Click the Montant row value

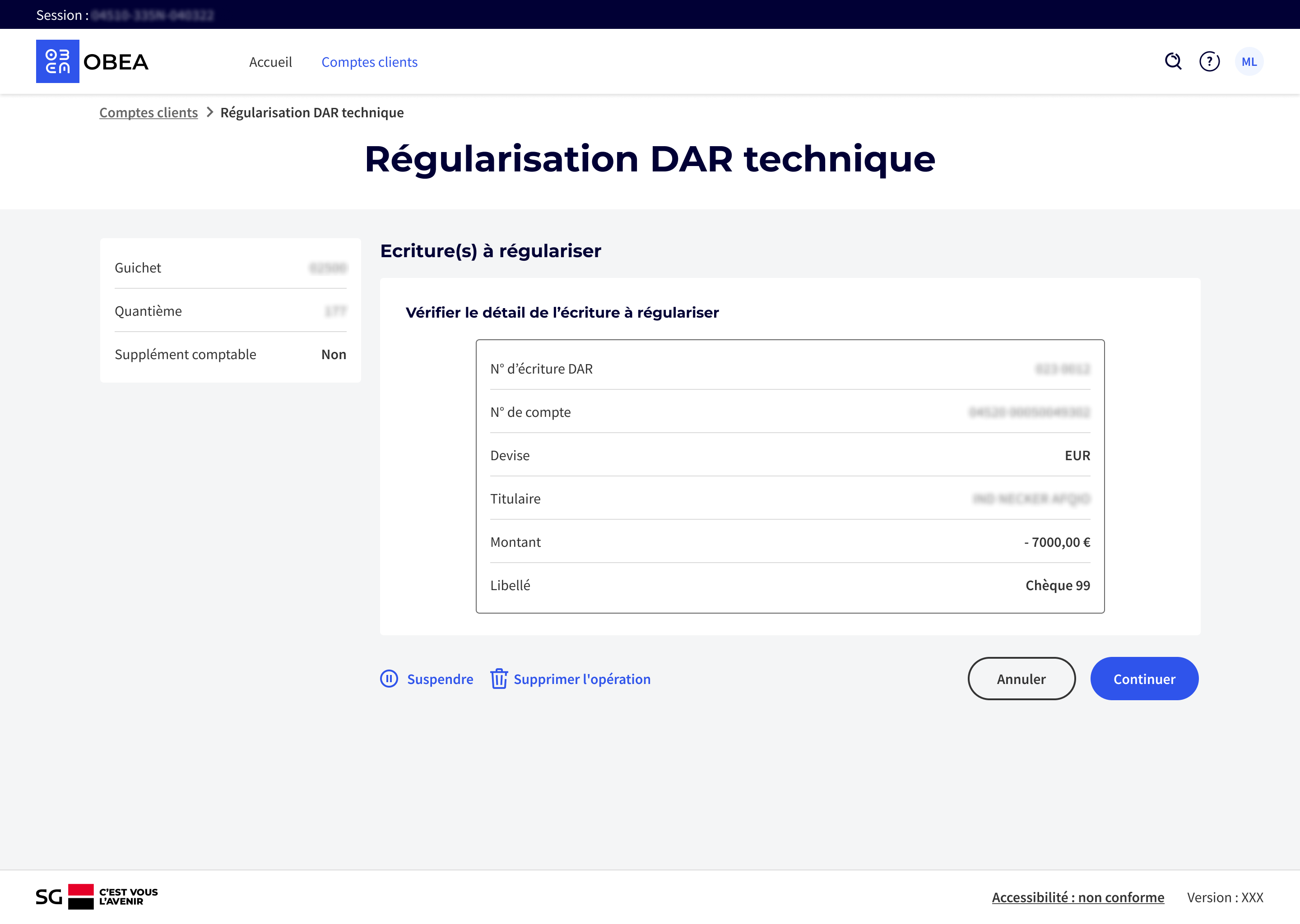pos(1057,542)
